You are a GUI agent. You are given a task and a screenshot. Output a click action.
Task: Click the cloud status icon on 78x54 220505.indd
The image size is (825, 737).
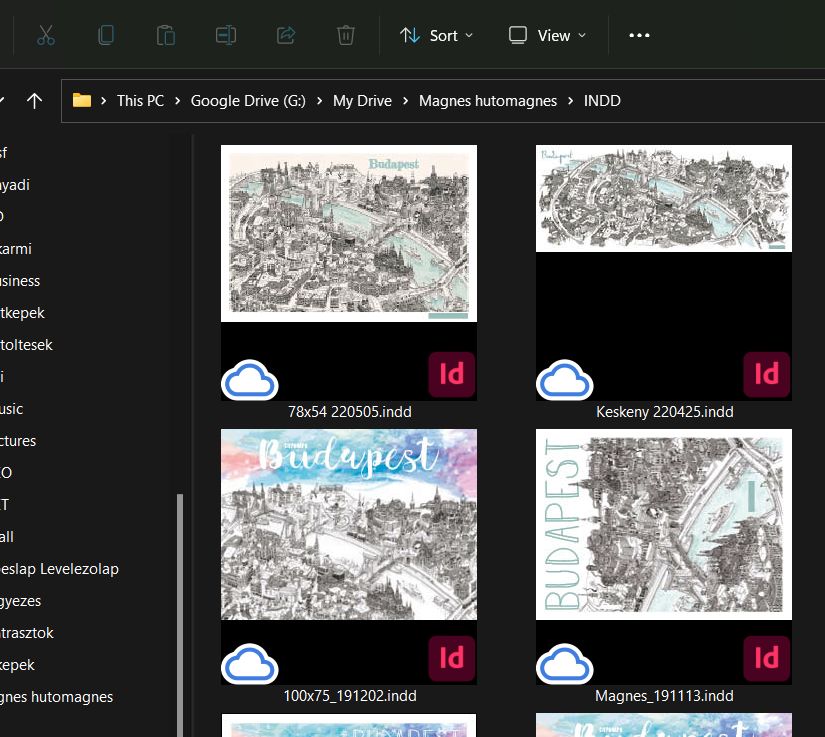point(249,380)
